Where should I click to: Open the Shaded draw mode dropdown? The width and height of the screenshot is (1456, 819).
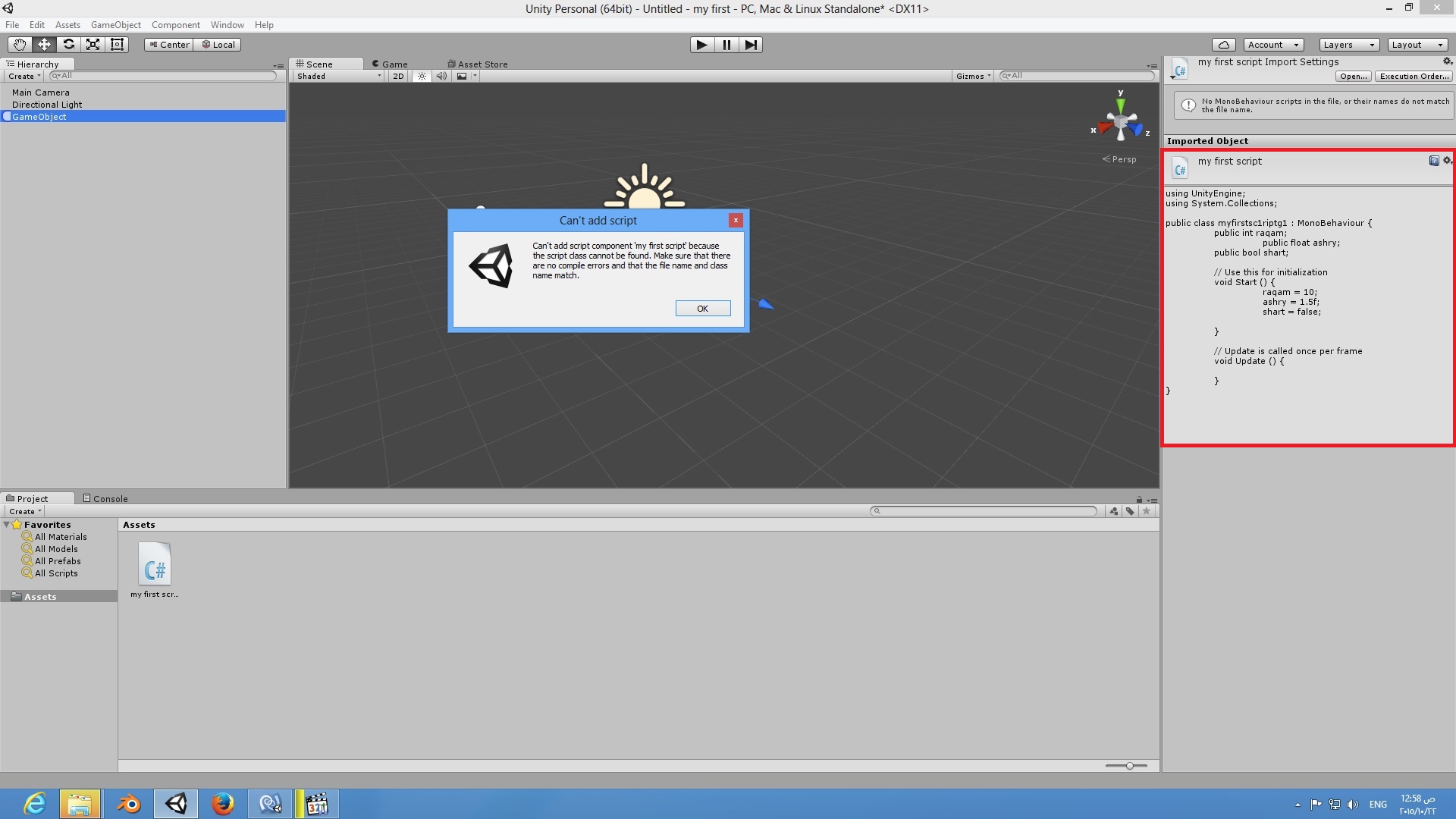[x=339, y=77]
